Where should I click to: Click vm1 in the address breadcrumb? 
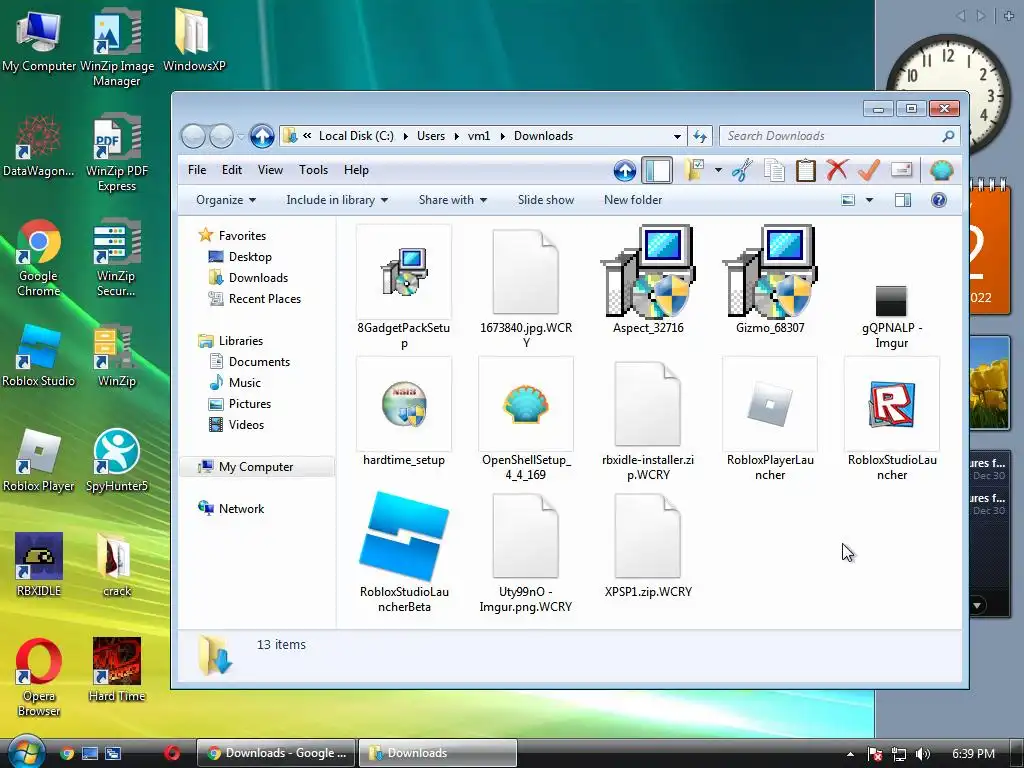coord(479,136)
